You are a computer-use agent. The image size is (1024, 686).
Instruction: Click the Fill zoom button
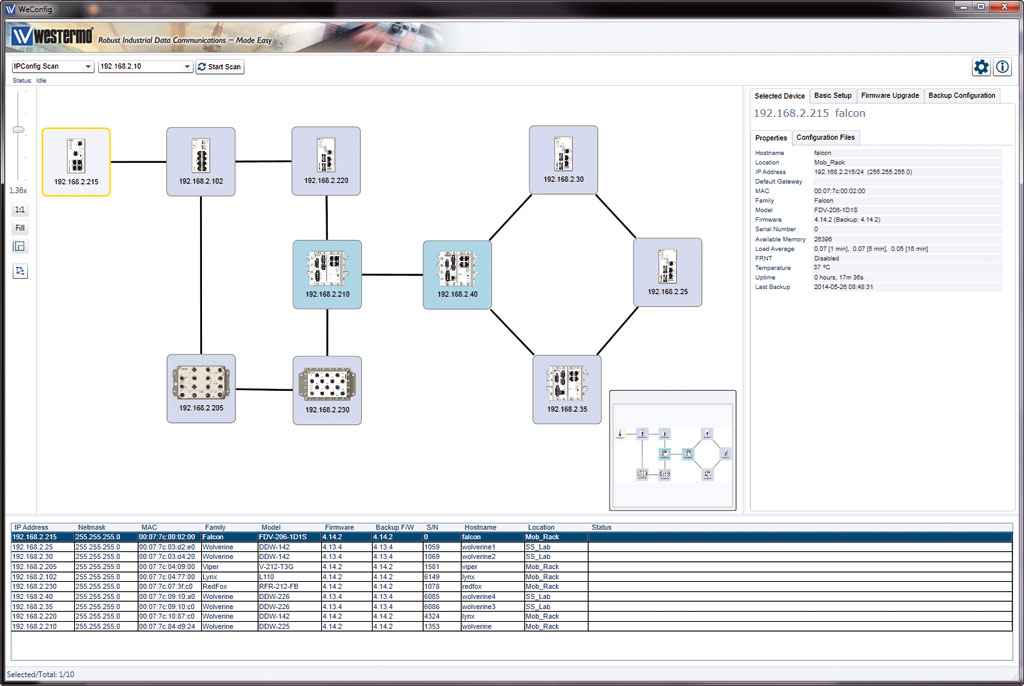point(20,228)
